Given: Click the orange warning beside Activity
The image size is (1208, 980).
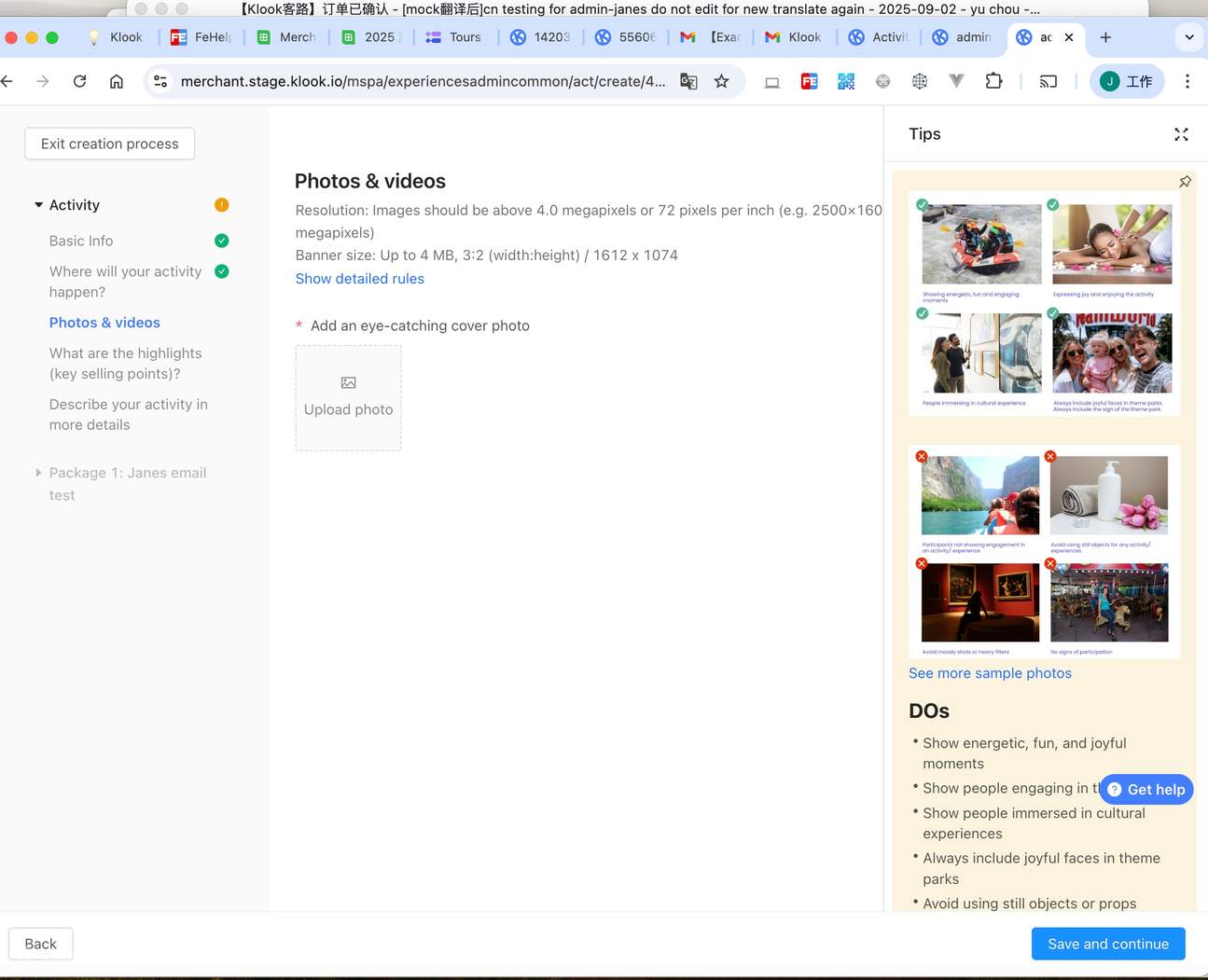Looking at the screenshot, I should click(x=221, y=204).
